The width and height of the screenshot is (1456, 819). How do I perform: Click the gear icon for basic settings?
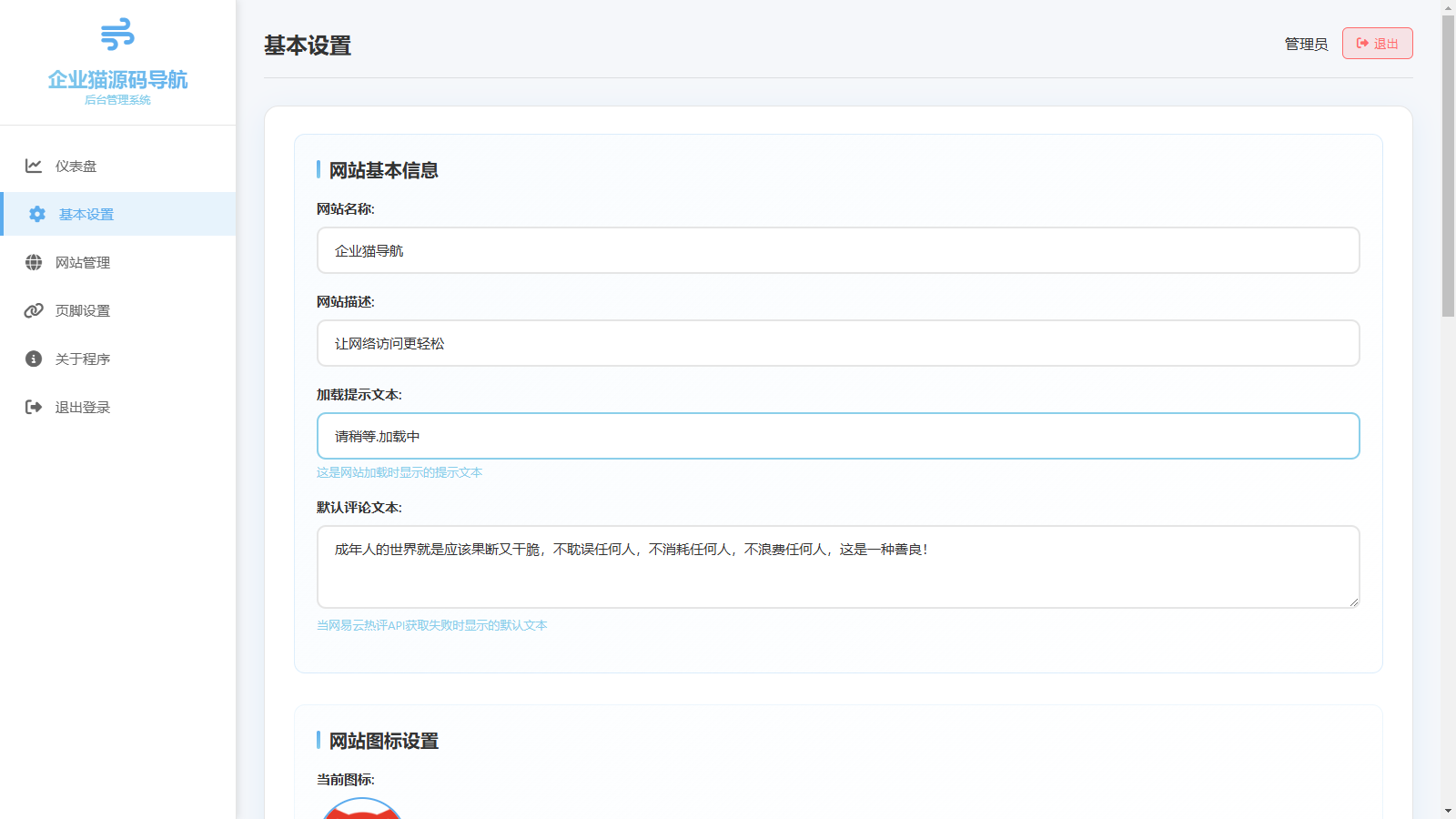coord(37,214)
